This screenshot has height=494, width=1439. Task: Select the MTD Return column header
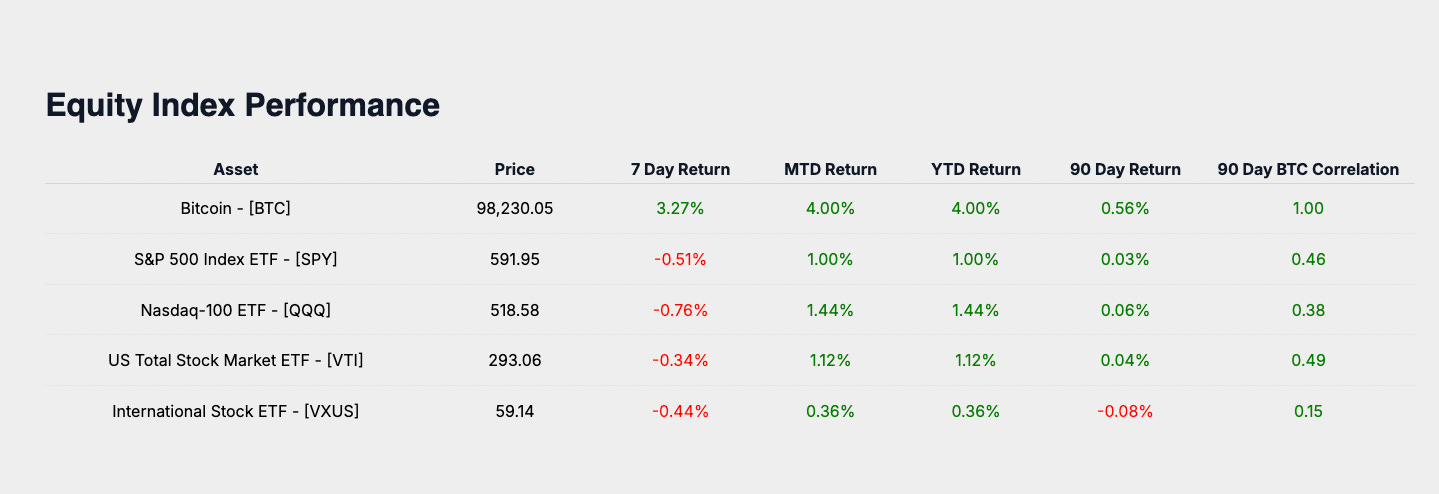click(830, 169)
